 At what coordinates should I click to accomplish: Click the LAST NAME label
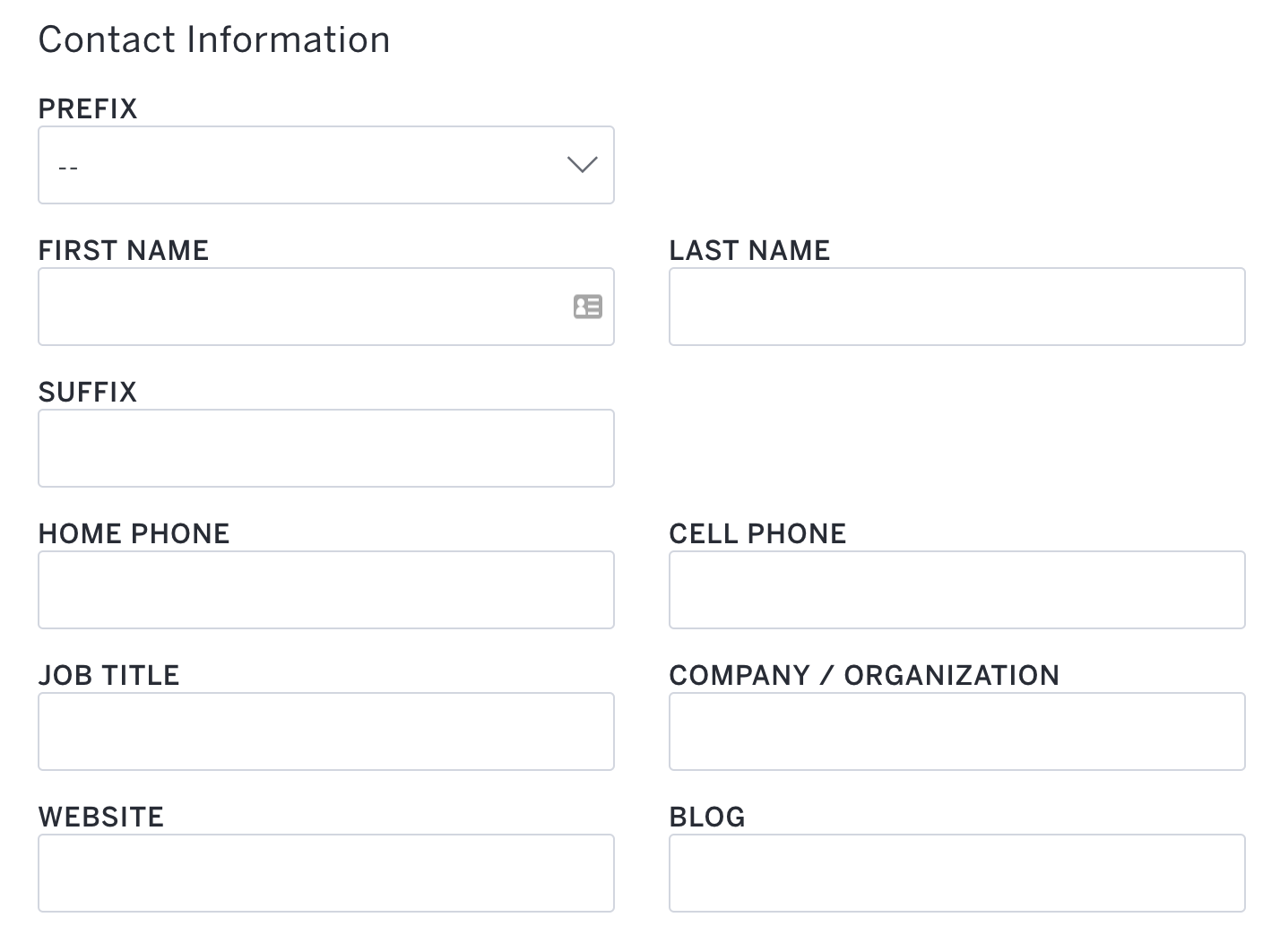click(x=749, y=250)
